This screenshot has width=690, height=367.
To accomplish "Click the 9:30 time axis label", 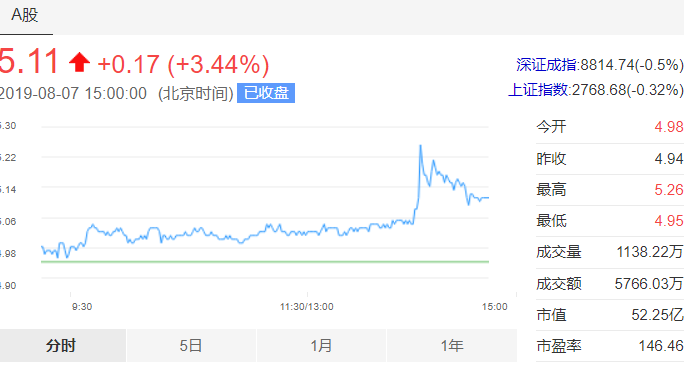I will pyautogui.click(x=82, y=307).
